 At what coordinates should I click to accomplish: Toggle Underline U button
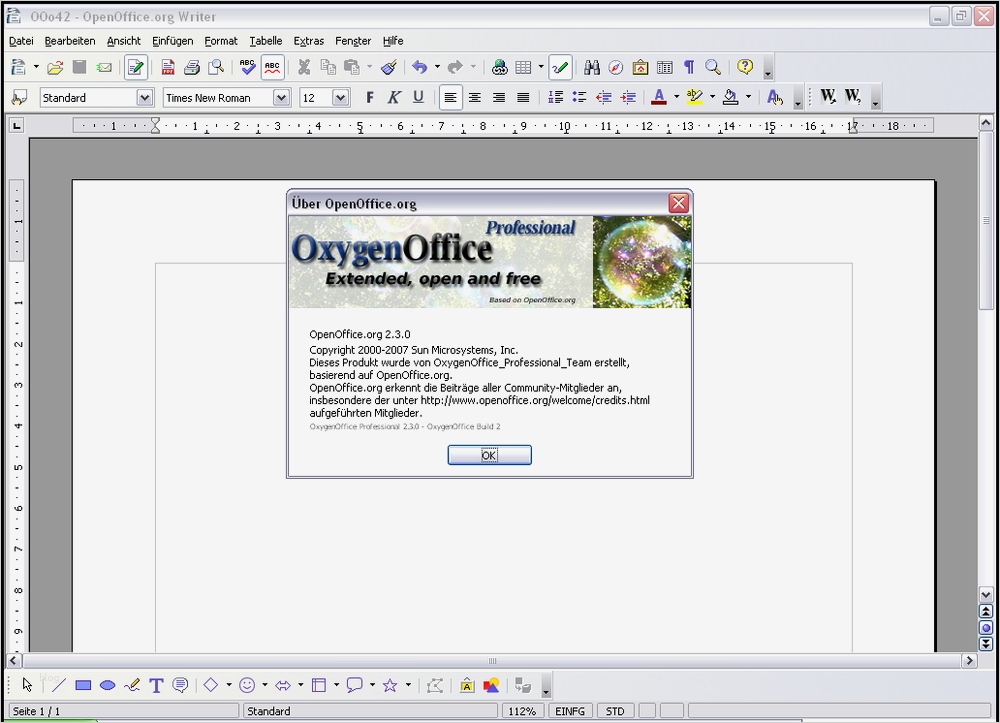pyautogui.click(x=418, y=98)
